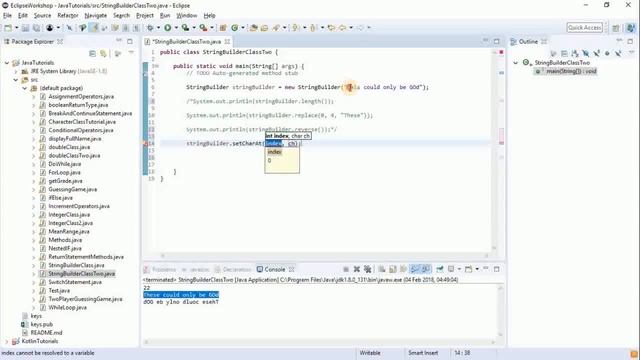The image size is (640, 360).
Task: Maximize the editor area
Action: pyautogui.click(x=497, y=41)
